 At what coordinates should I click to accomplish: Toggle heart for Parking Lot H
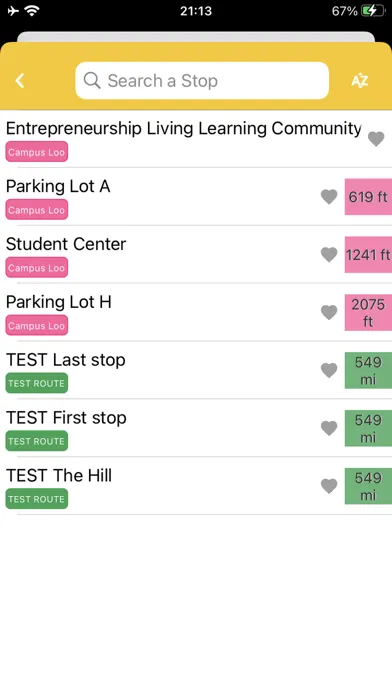[329, 312]
